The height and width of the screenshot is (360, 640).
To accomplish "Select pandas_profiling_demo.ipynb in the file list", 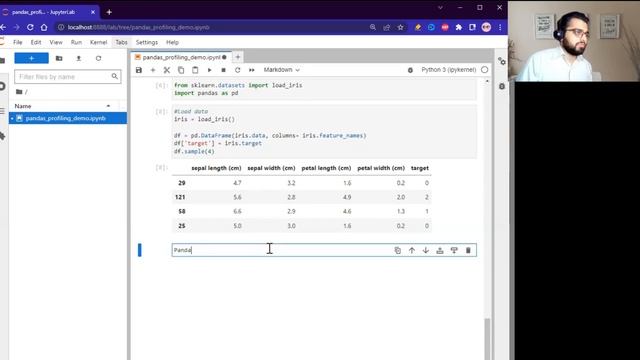I will tap(68, 118).
